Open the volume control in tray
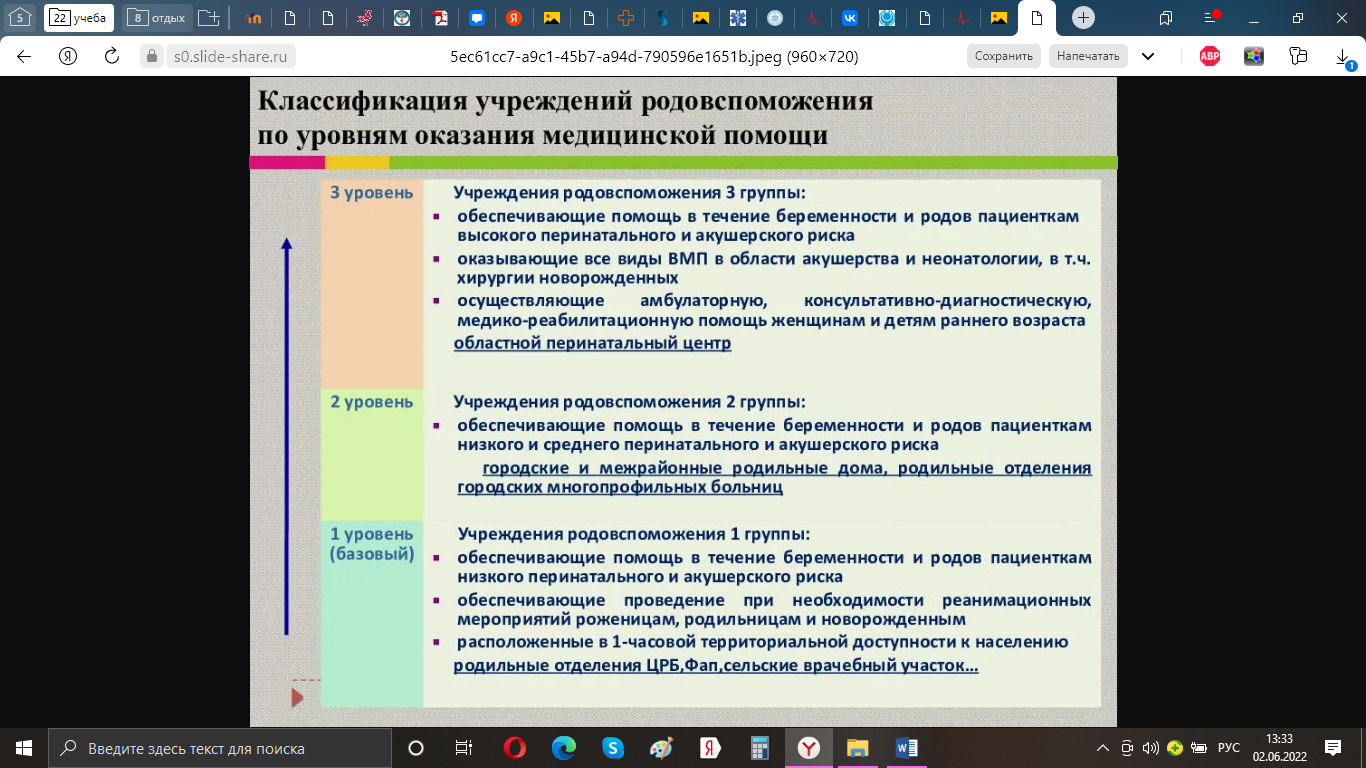The image size is (1366, 768). [1150, 747]
